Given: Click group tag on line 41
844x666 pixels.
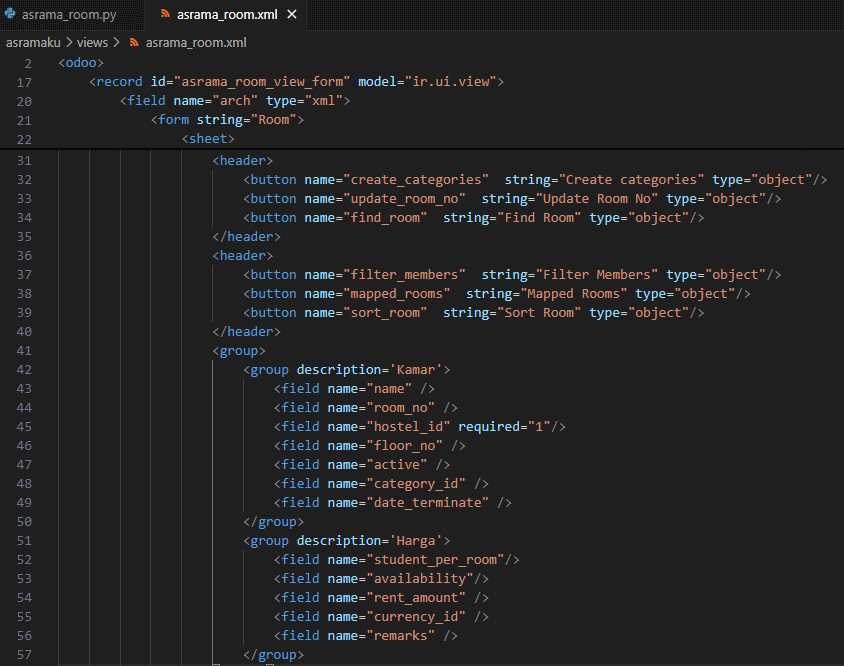Looking at the screenshot, I should (x=239, y=351).
